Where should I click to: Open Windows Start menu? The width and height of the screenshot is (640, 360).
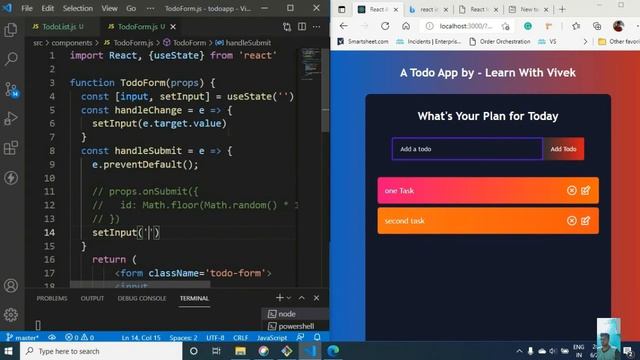9,351
